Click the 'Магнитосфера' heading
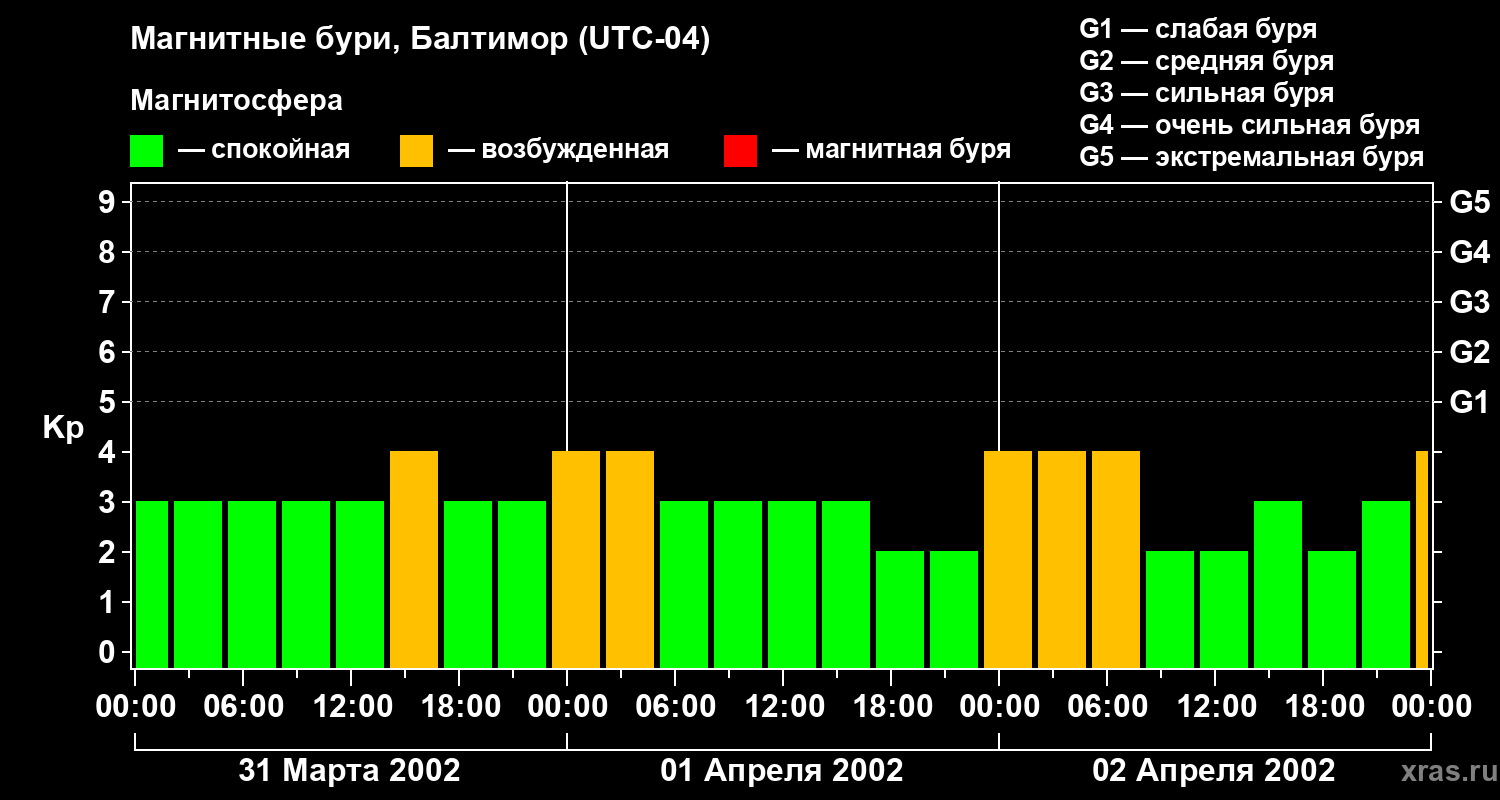The image size is (1500, 800). point(237,101)
